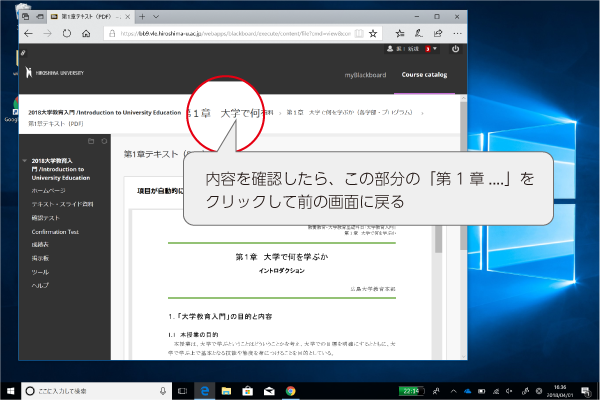
Task: Open Task View from the taskbar
Action: point(183,391)
